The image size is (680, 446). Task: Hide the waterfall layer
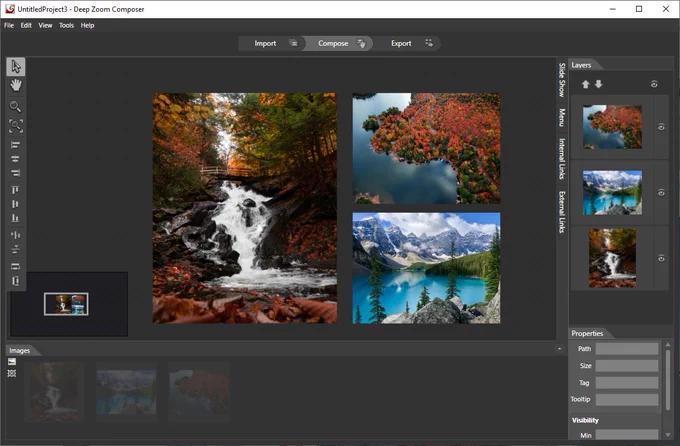[661, 259]
